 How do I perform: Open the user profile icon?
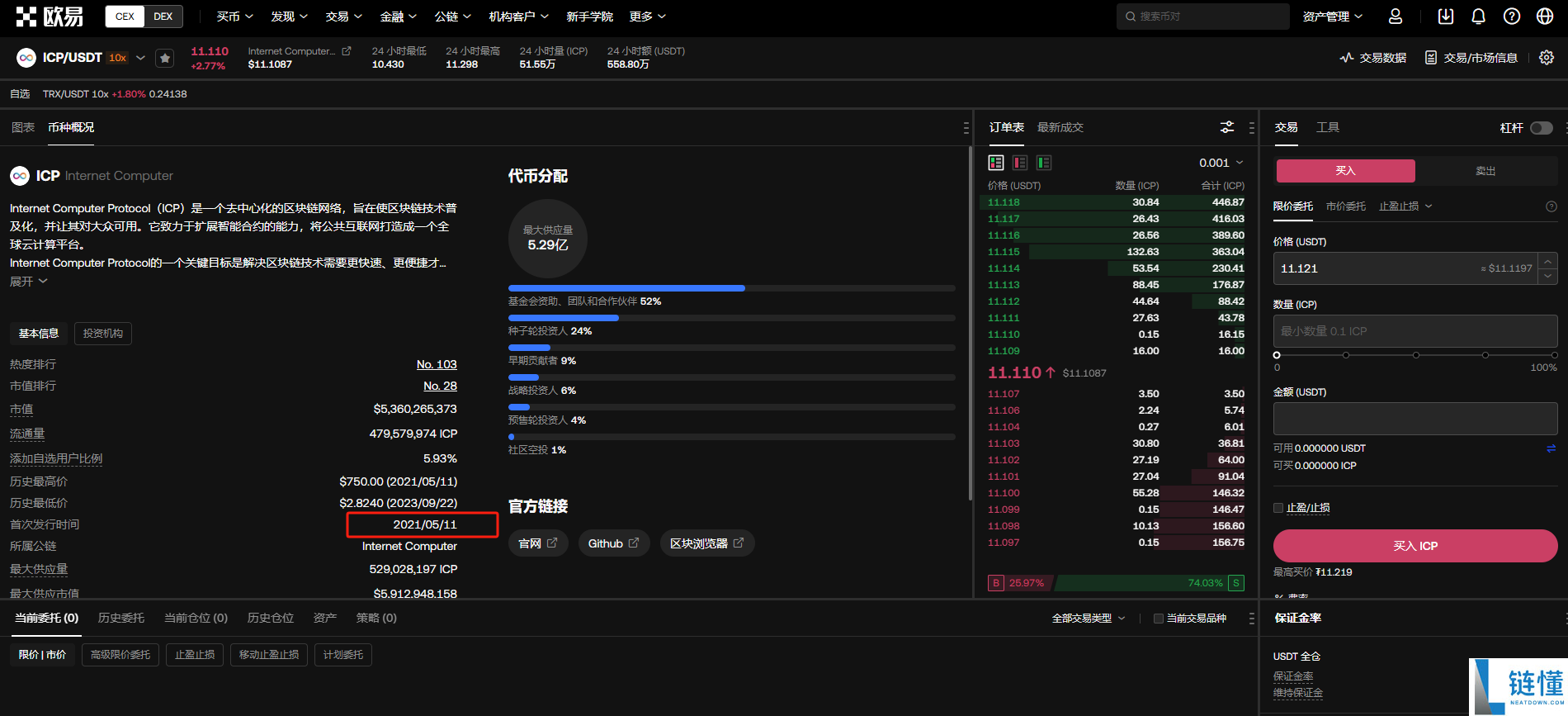[x=1396, y=17]
